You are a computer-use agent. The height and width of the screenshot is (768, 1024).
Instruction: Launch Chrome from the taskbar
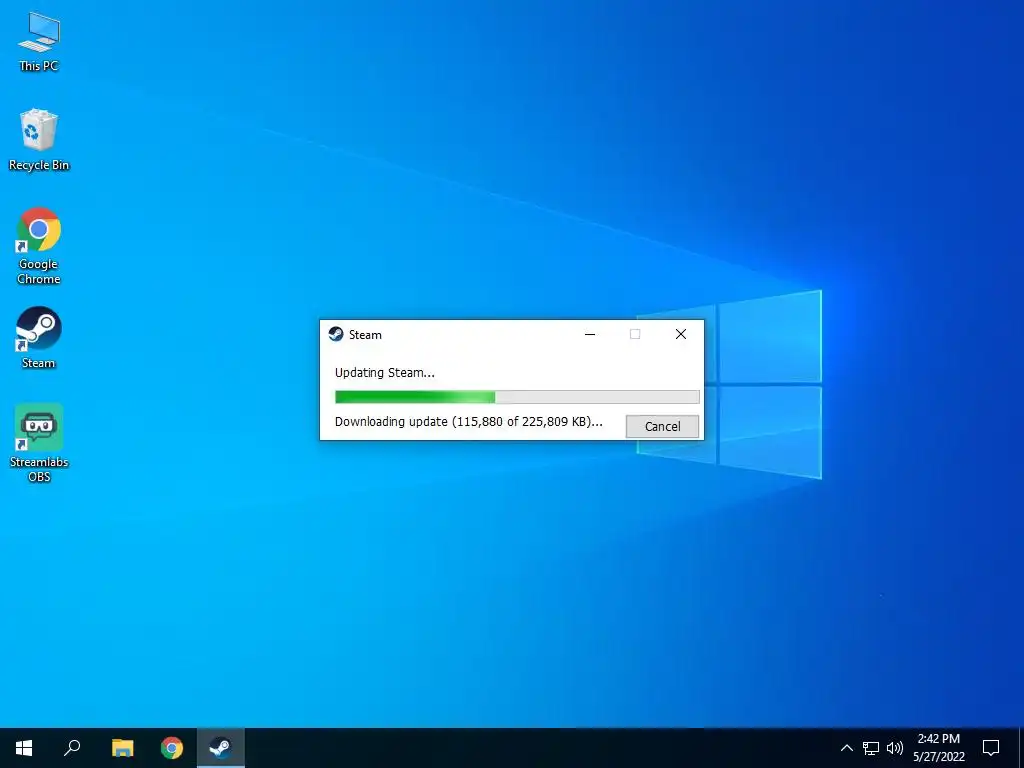[172, 748]
